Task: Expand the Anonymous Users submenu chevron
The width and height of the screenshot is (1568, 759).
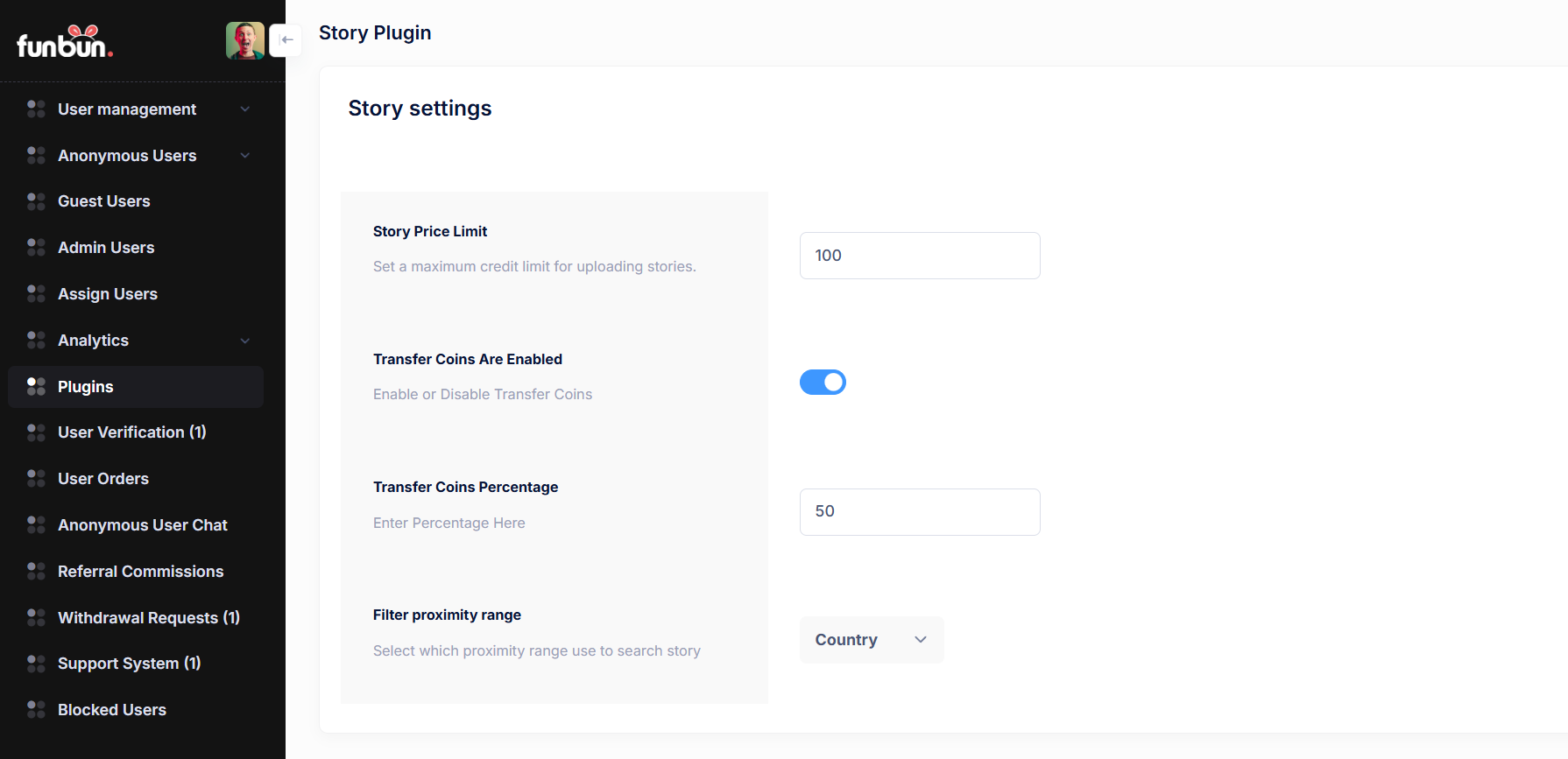Action: pyautogui.click(x=245, y=156)
